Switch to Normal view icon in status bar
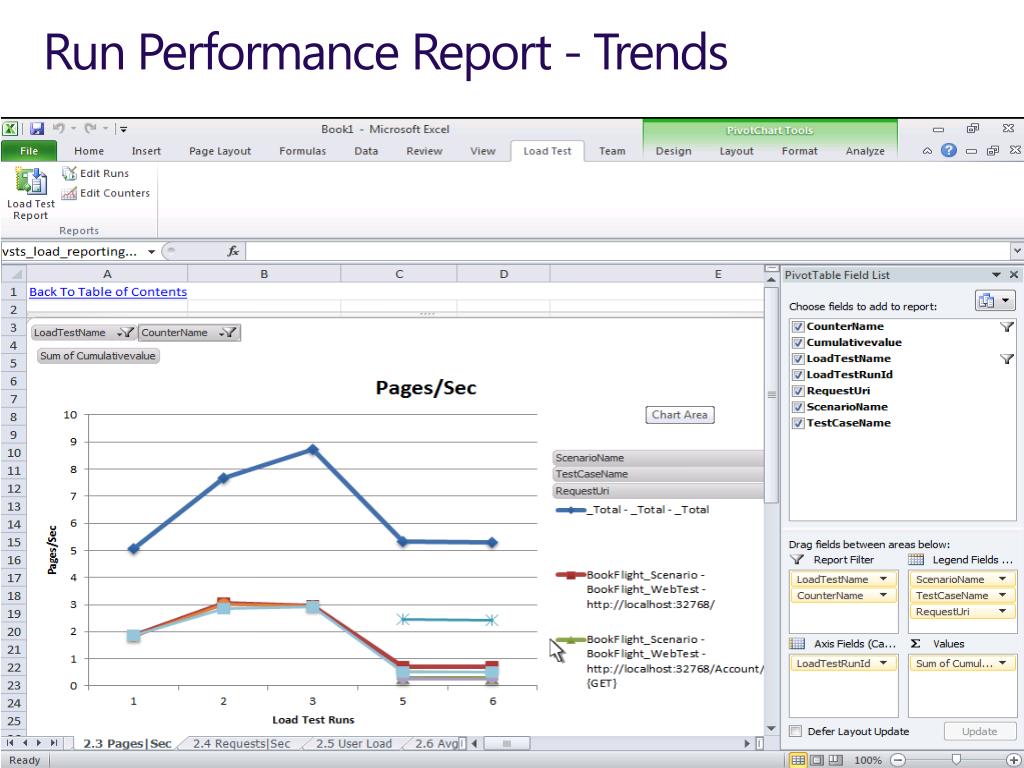The image size is (1024, 768). click(x=798, y=760)
